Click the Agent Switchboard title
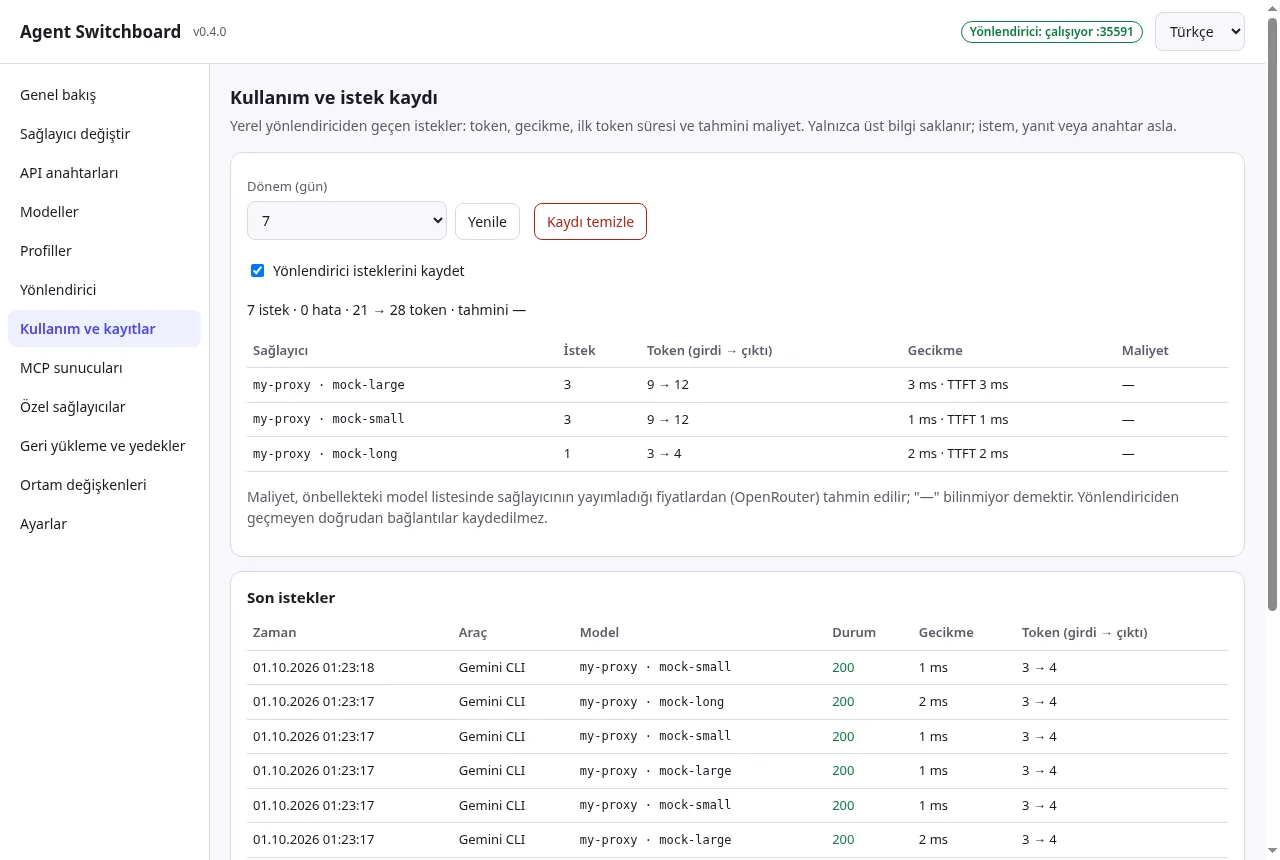 100,31
